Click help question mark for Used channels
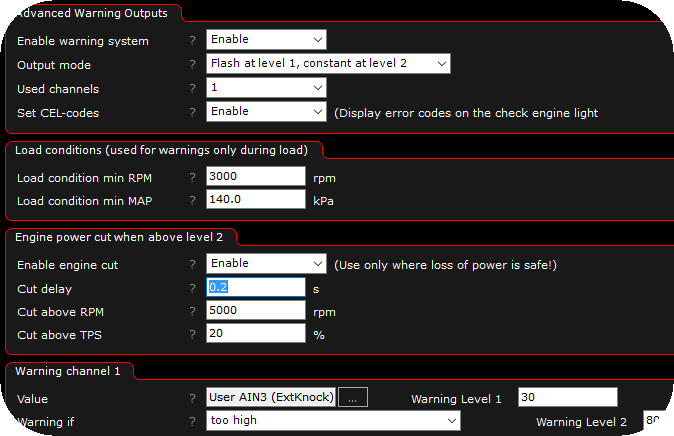674x436 pixels. pyautogui.click(x=192, y=89)
